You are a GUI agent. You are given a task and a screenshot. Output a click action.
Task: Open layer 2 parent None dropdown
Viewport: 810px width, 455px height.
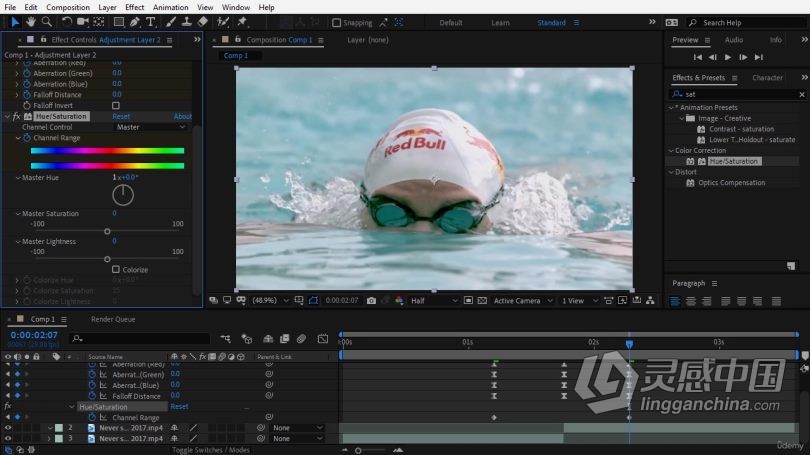click(x=298, y=428)
